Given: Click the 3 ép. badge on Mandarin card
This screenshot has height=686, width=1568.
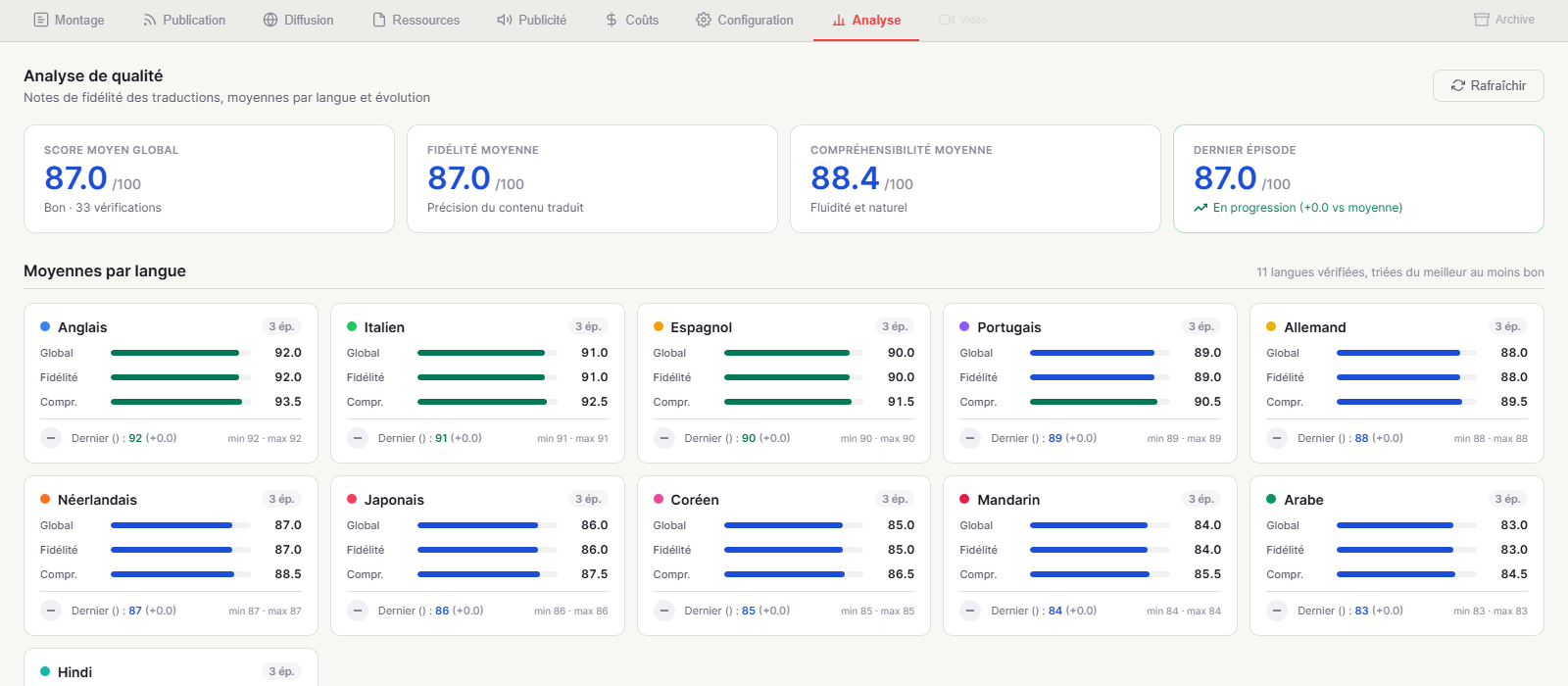Looking at the screenshot, I should pos(1201,499).
